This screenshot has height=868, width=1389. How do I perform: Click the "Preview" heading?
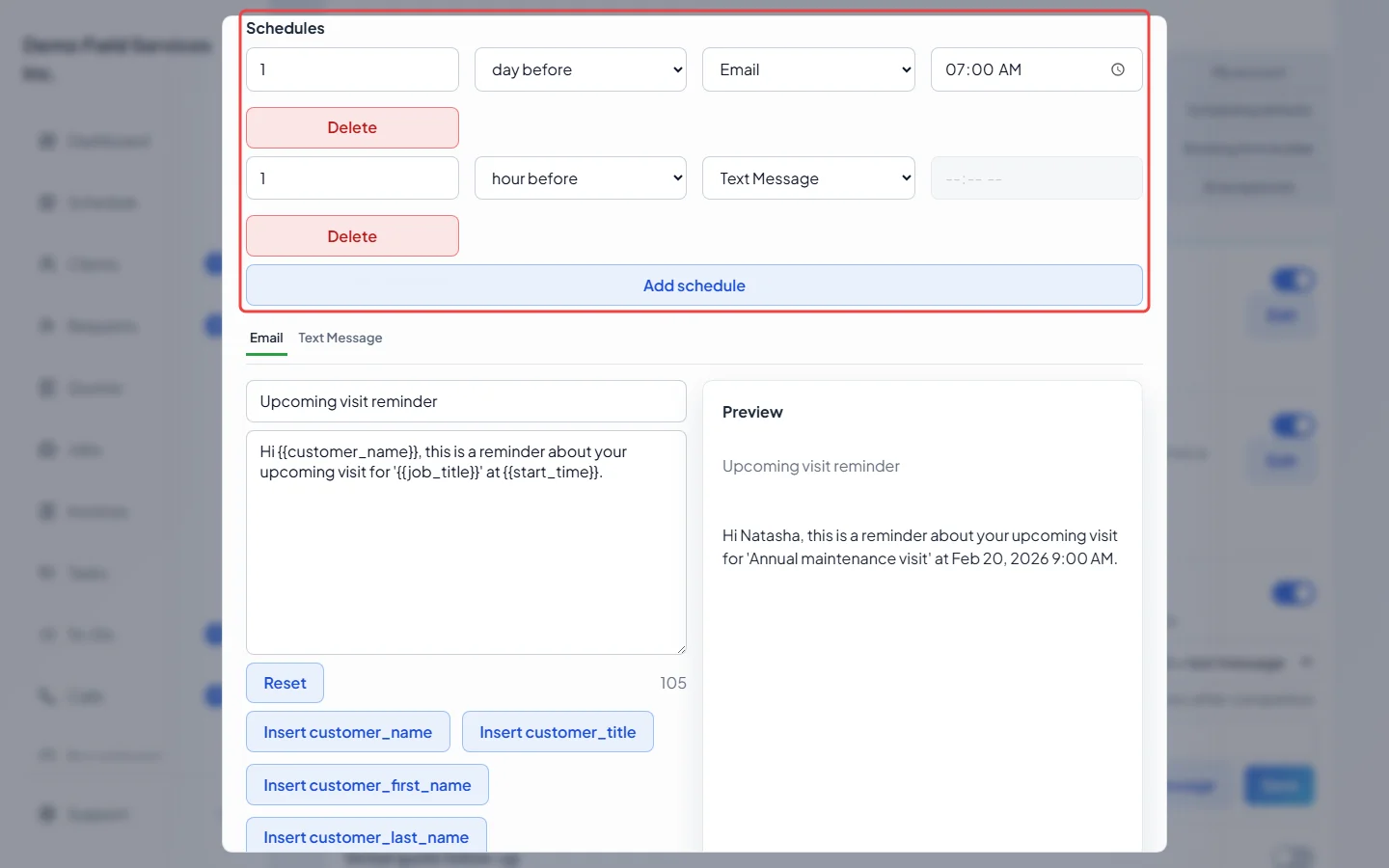tap(752, 412)
